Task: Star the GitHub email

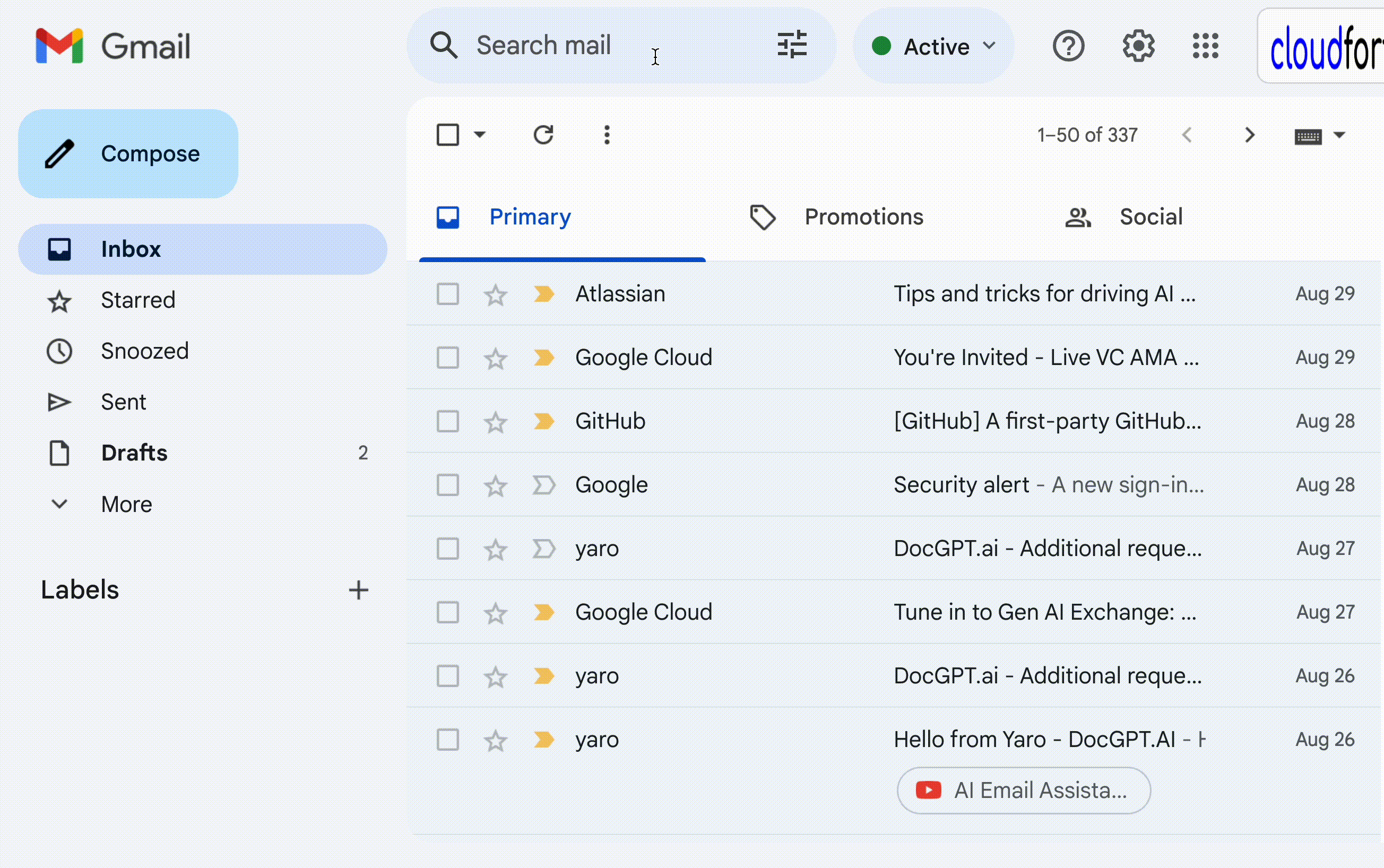Action: click(496, 422)
